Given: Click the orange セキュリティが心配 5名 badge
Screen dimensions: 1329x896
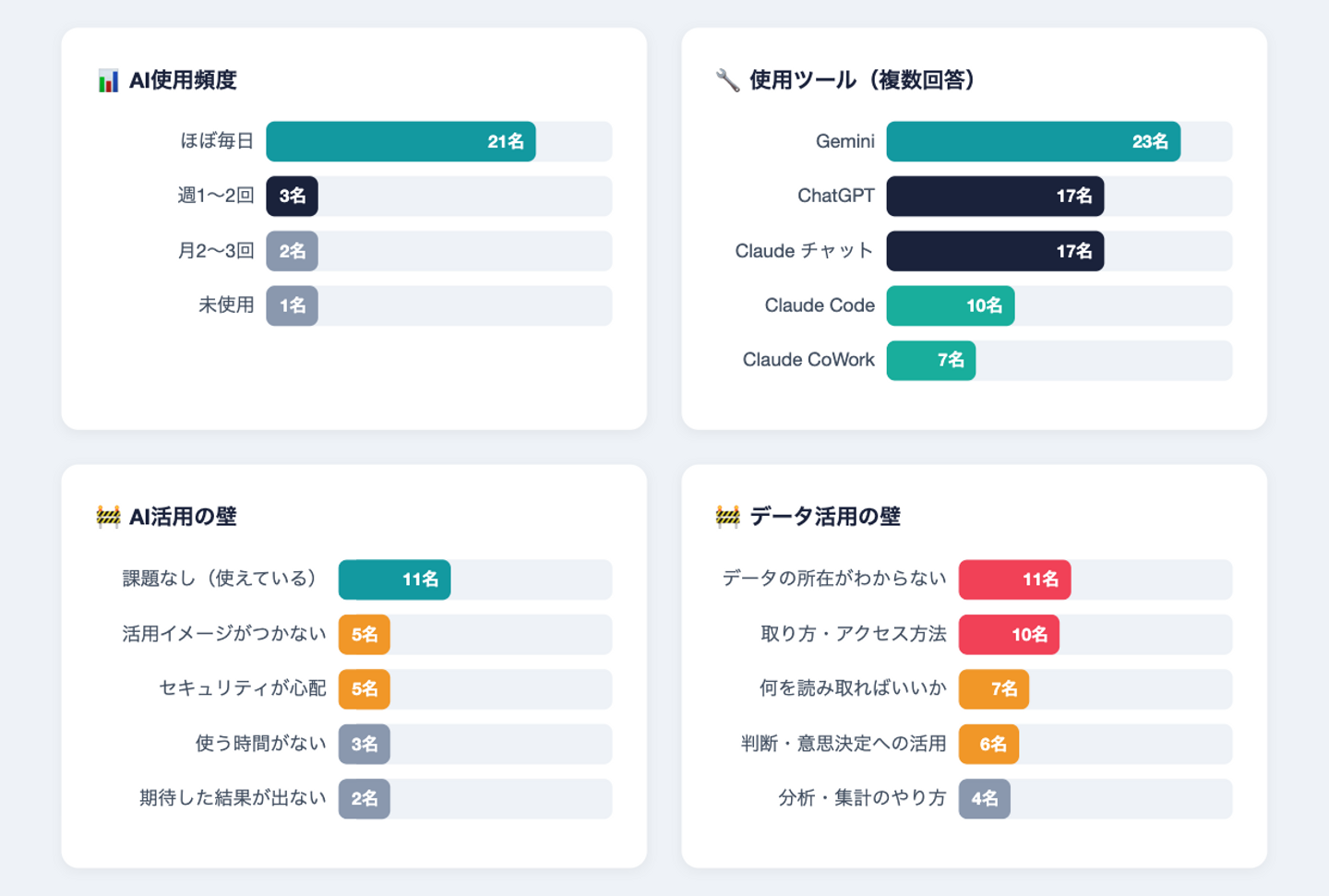Looking at the screenshot, I should (x=364, y=689).
